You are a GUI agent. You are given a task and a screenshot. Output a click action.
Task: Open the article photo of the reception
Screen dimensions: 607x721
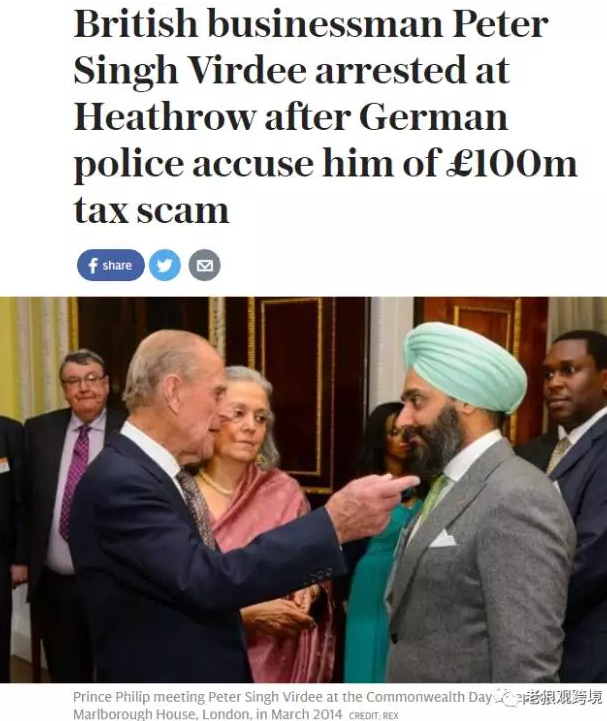[304, 490]
